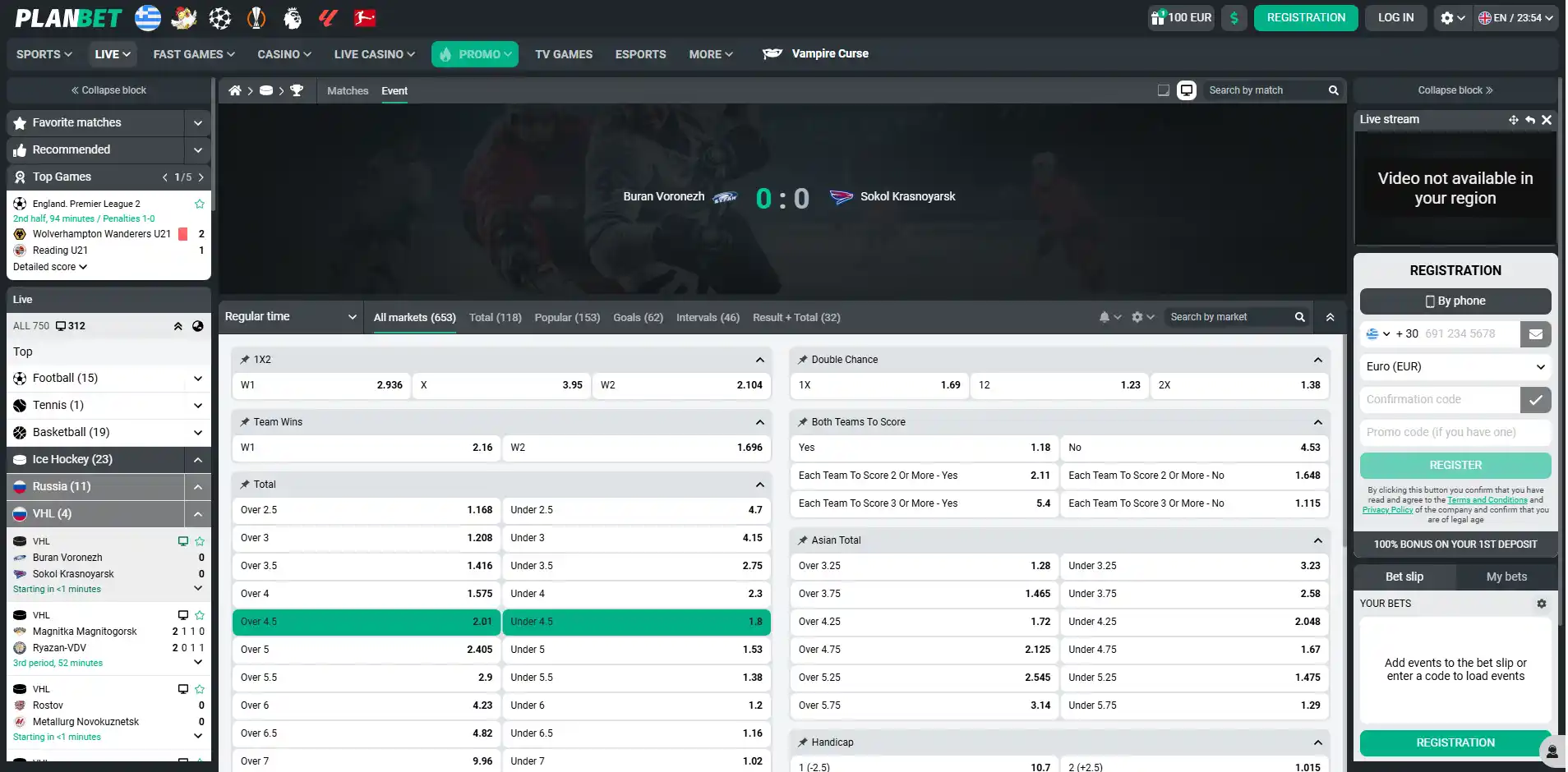Image resolution: width=1568 pixels, height=772 pixels.
Task: Open the Bundesliga red logo shortcut
Action: point(365,17)
